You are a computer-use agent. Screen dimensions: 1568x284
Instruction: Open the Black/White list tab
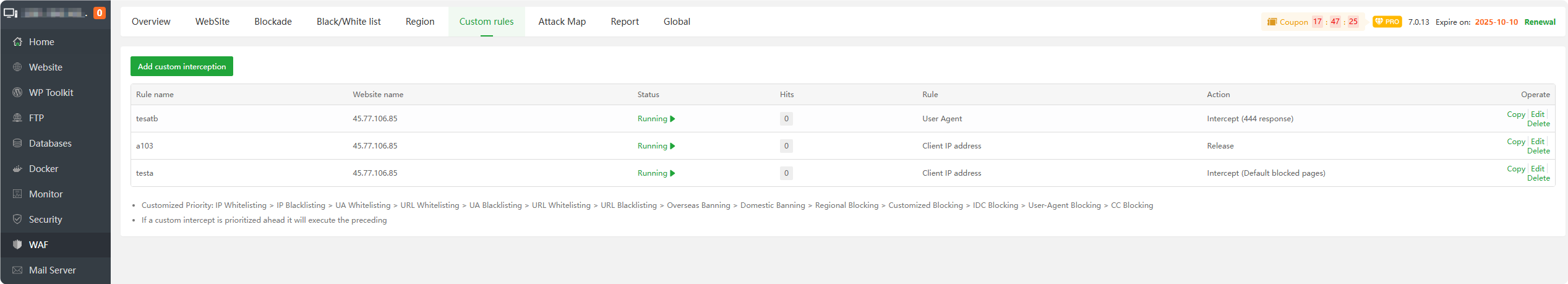pos(348,22)
